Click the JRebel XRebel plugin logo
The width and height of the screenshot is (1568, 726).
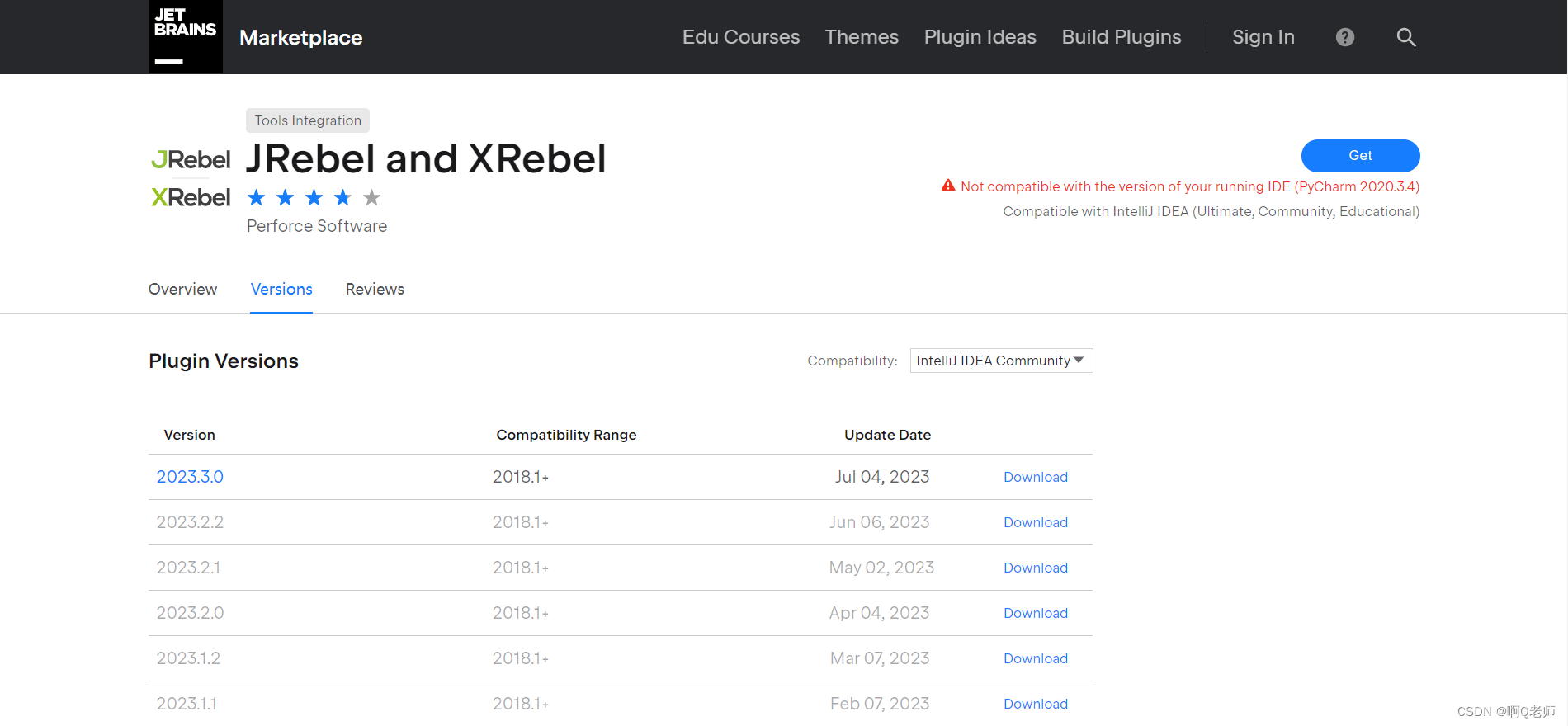coord(191,178)
